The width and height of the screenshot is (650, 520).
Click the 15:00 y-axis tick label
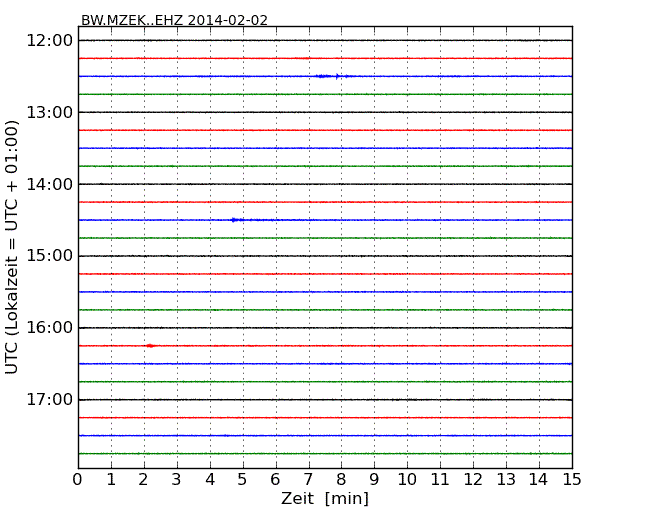tap(50, 256)
